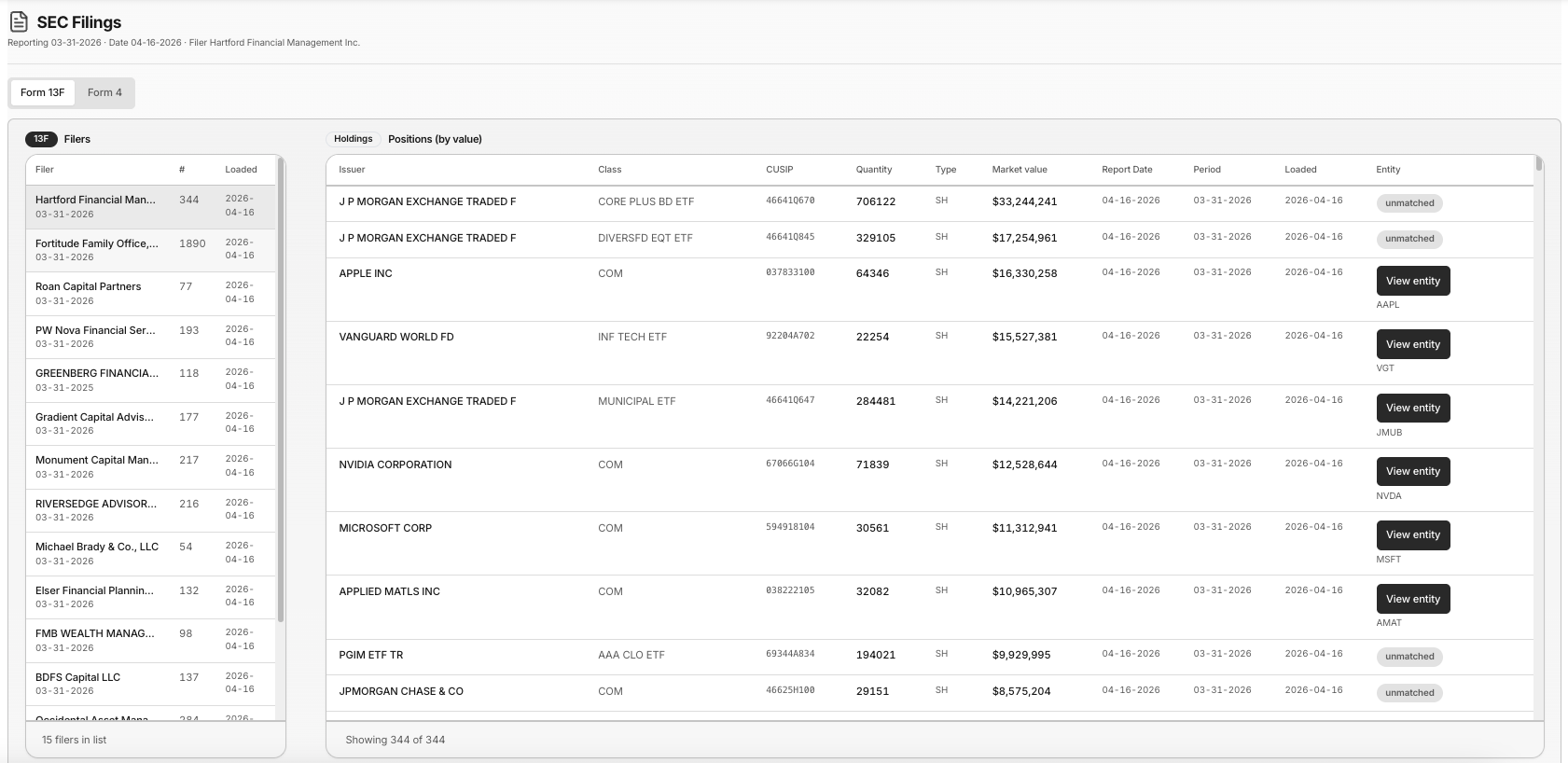This screenshot has width=1568, height=763.
Task: Click the Type column header
Action: [946, 170]
